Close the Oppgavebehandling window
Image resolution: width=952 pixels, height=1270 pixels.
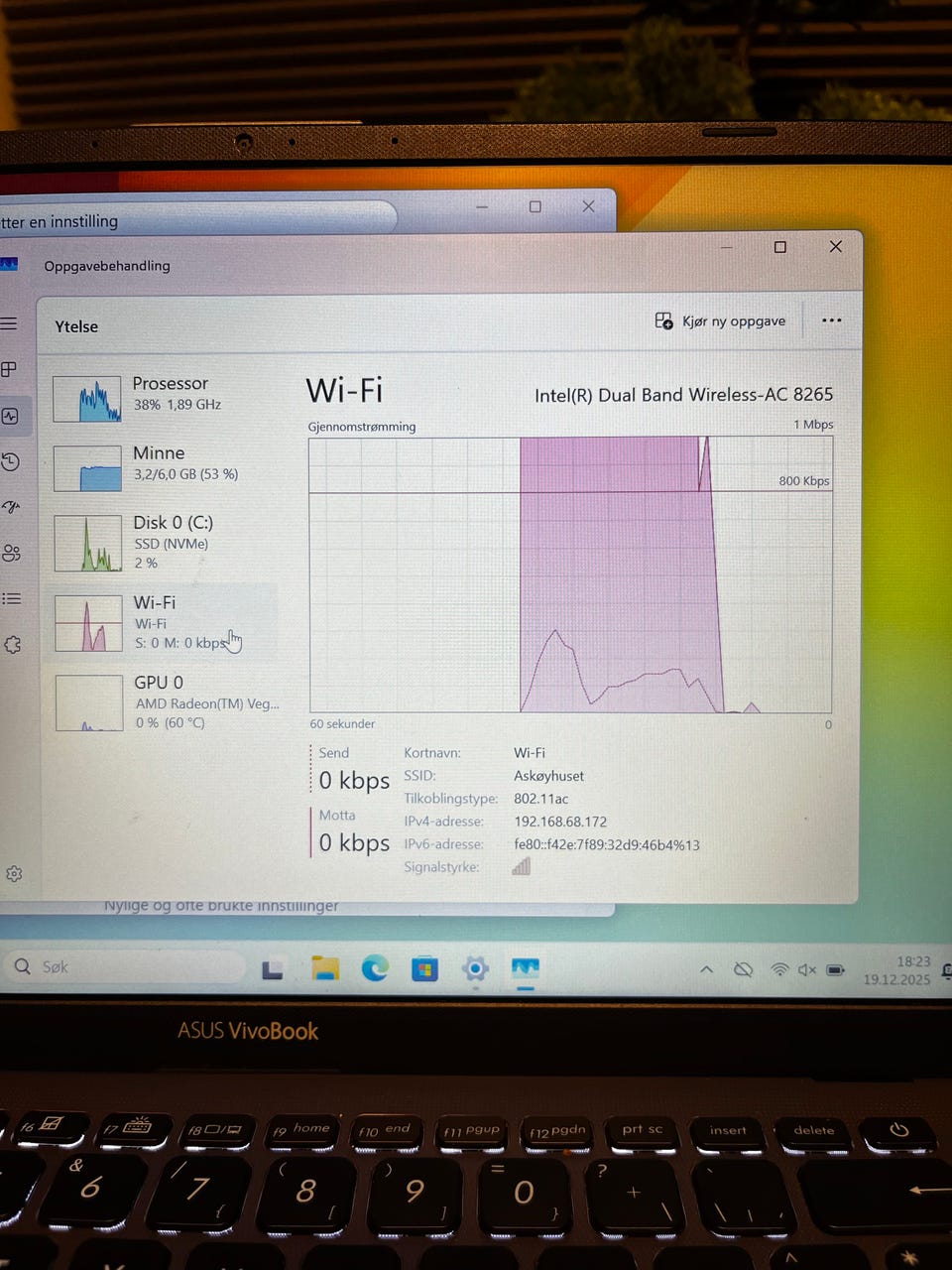[x=836, y=246]
